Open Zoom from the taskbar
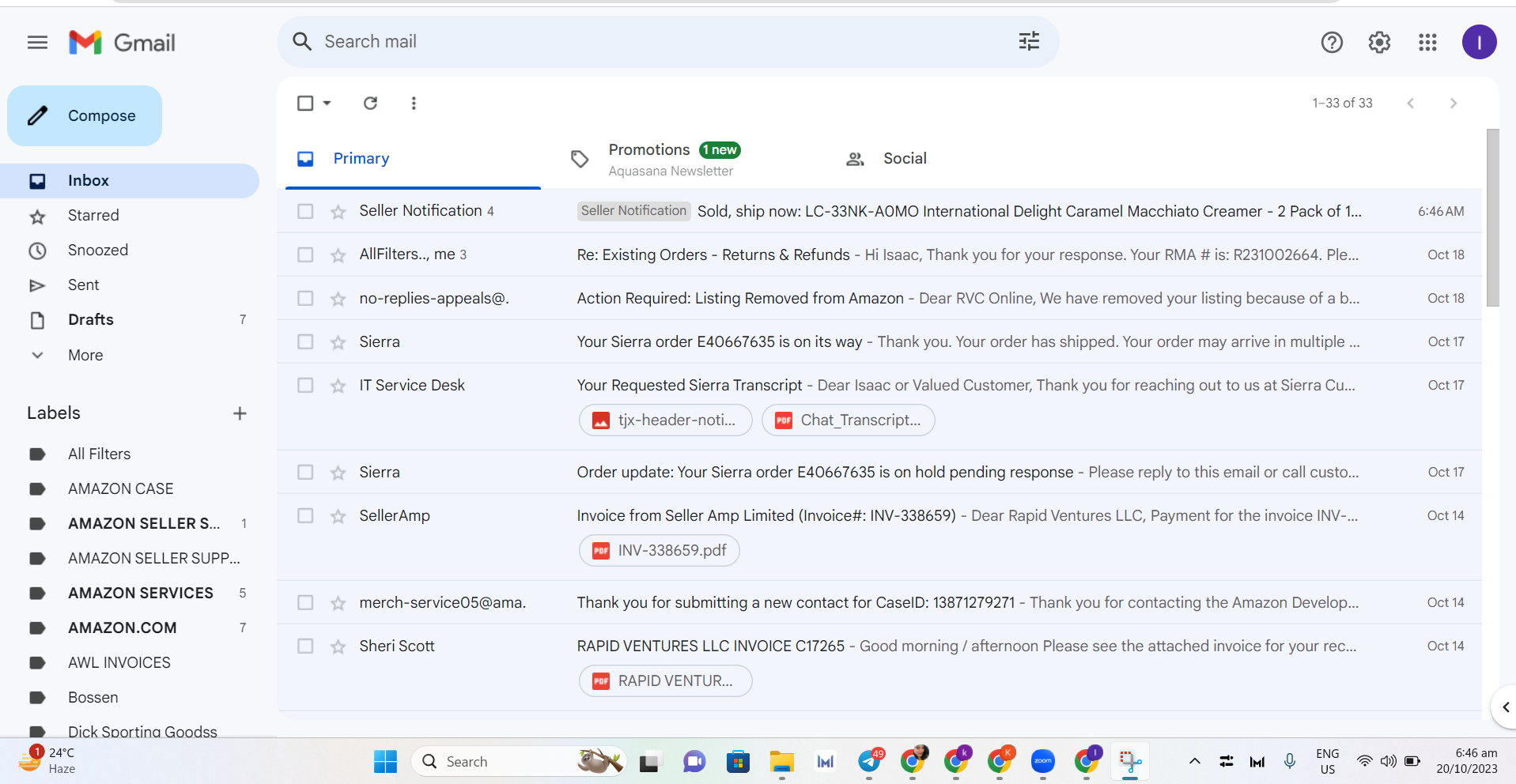This screenshot has width=1516, height=784. click(1042, 761)
